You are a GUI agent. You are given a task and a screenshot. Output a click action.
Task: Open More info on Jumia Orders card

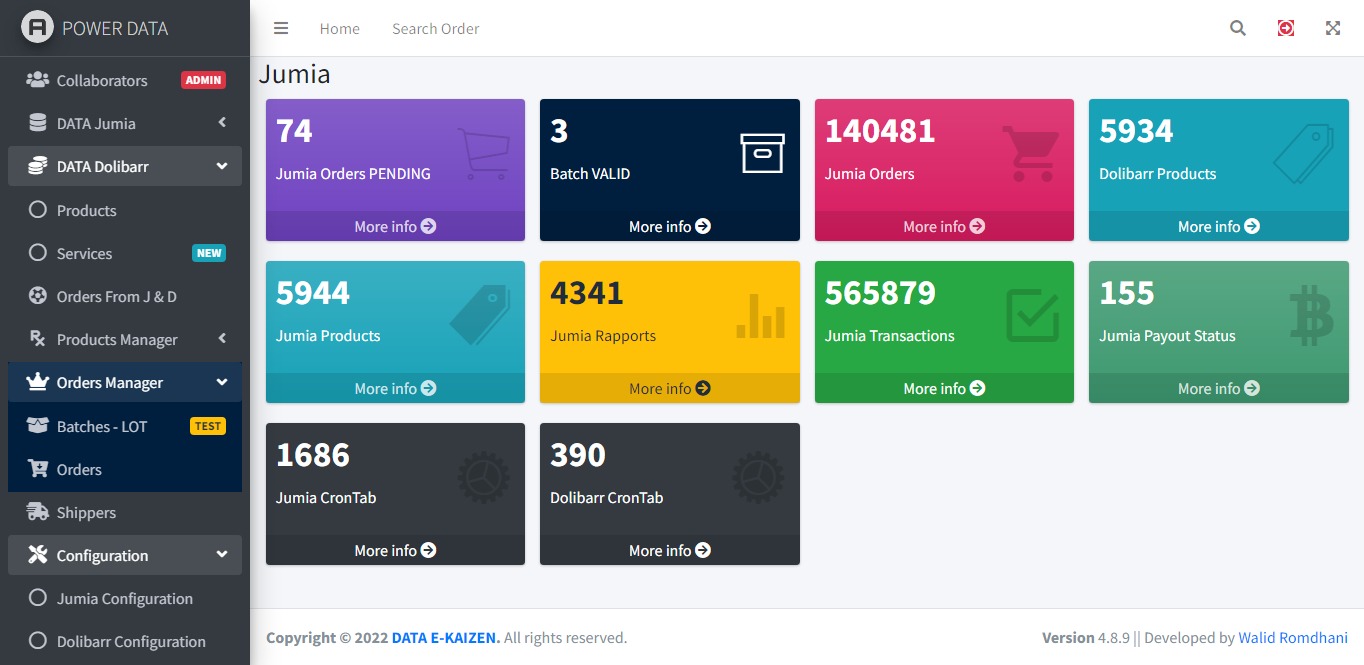point(944,226)
